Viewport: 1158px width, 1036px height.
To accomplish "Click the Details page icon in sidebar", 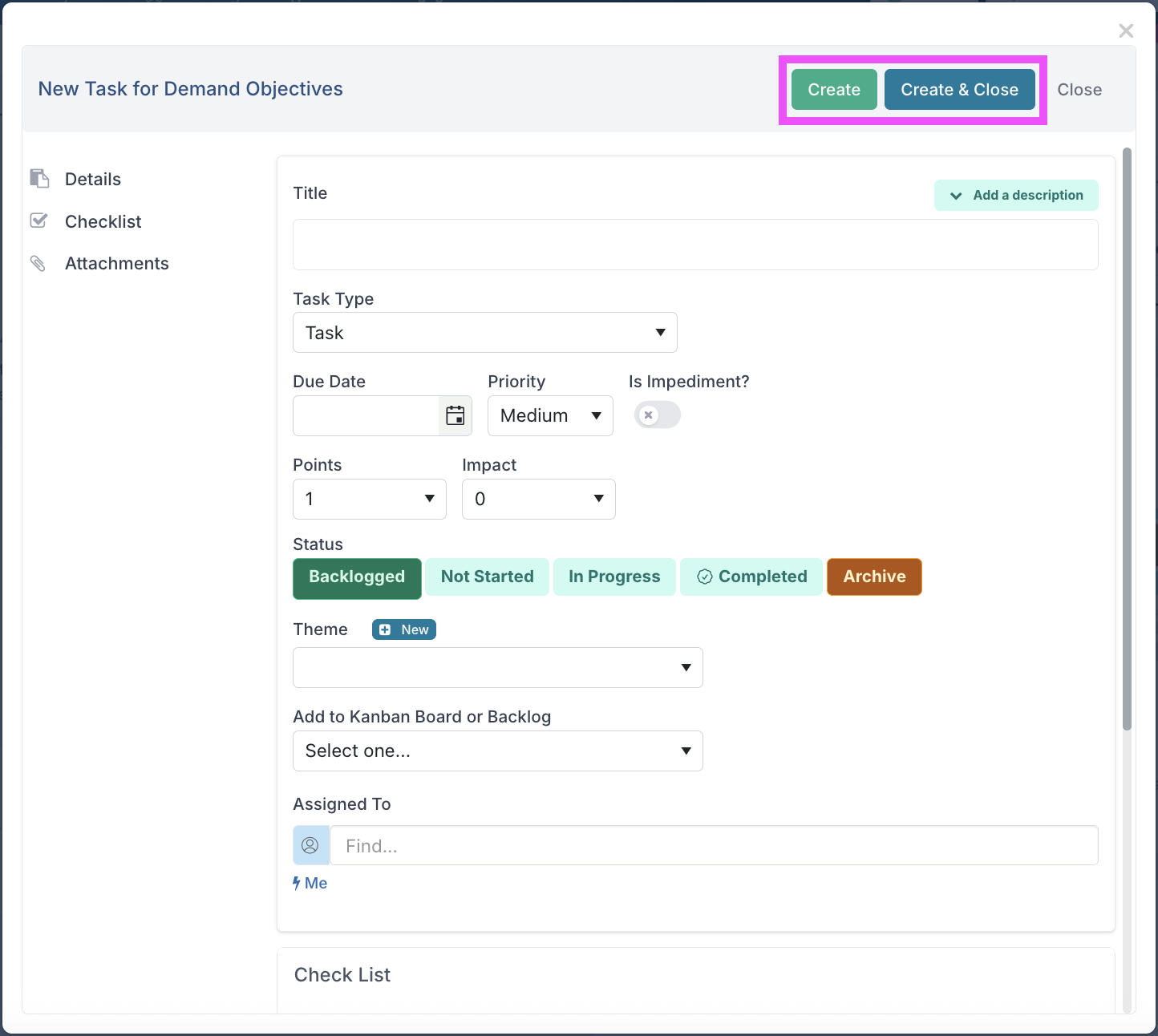I will pyautogui.click(x=39, y=178).
